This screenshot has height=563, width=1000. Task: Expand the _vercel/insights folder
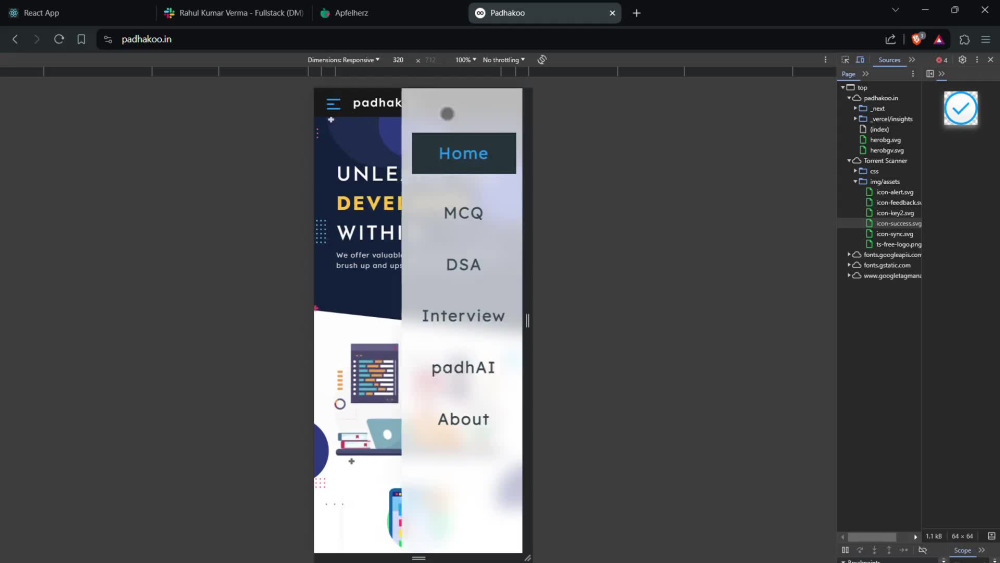pyautogui.click(x=855, y=119)
